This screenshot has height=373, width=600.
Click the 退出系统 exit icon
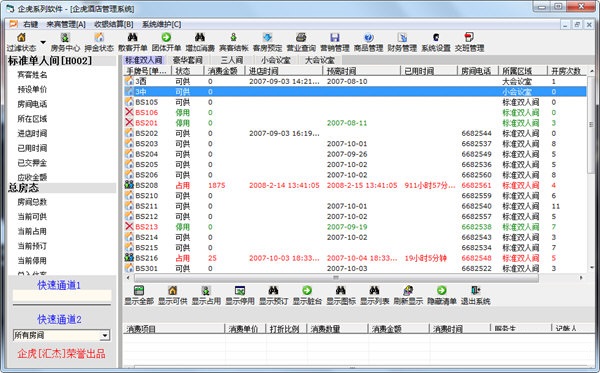[x=476, y=290]
